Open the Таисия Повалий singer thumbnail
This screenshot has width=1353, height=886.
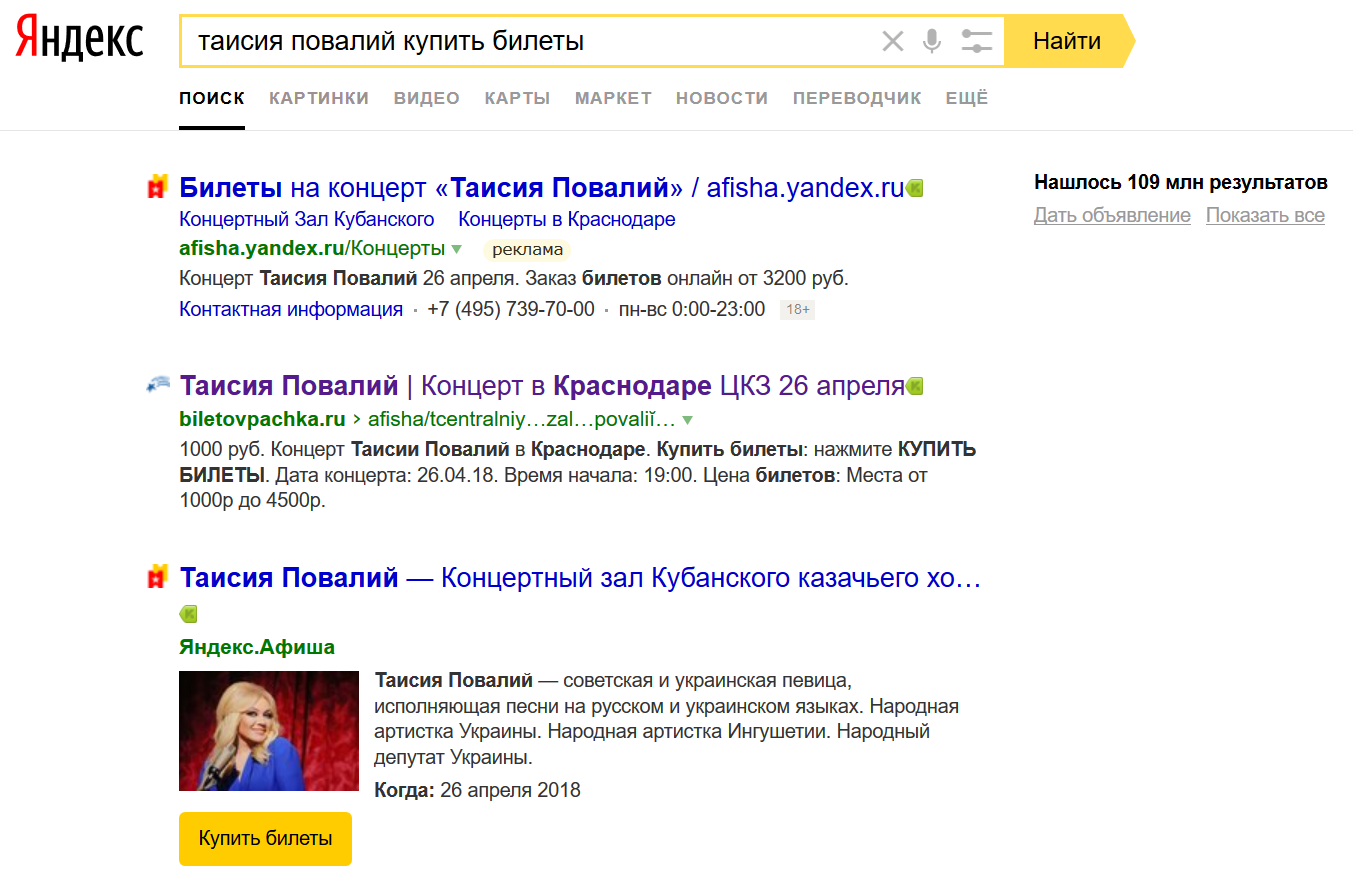[269, 731]
